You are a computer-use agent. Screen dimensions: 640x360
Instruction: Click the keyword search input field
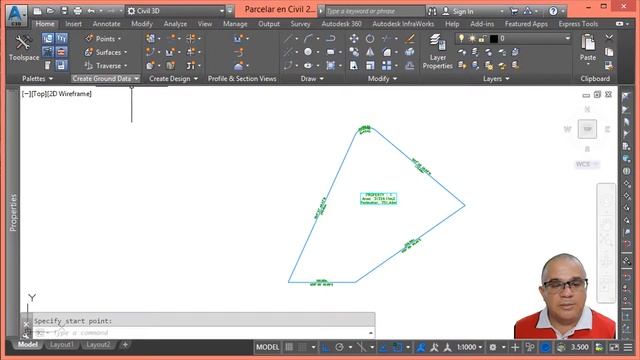(x=375, y=11)
